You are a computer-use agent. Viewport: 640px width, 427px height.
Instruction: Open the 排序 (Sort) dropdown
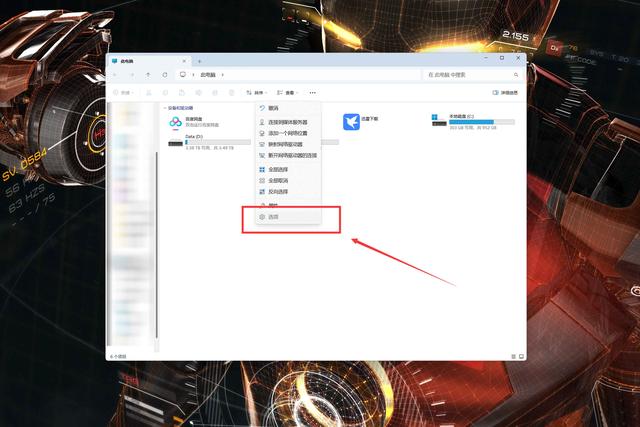click(256, 93)
